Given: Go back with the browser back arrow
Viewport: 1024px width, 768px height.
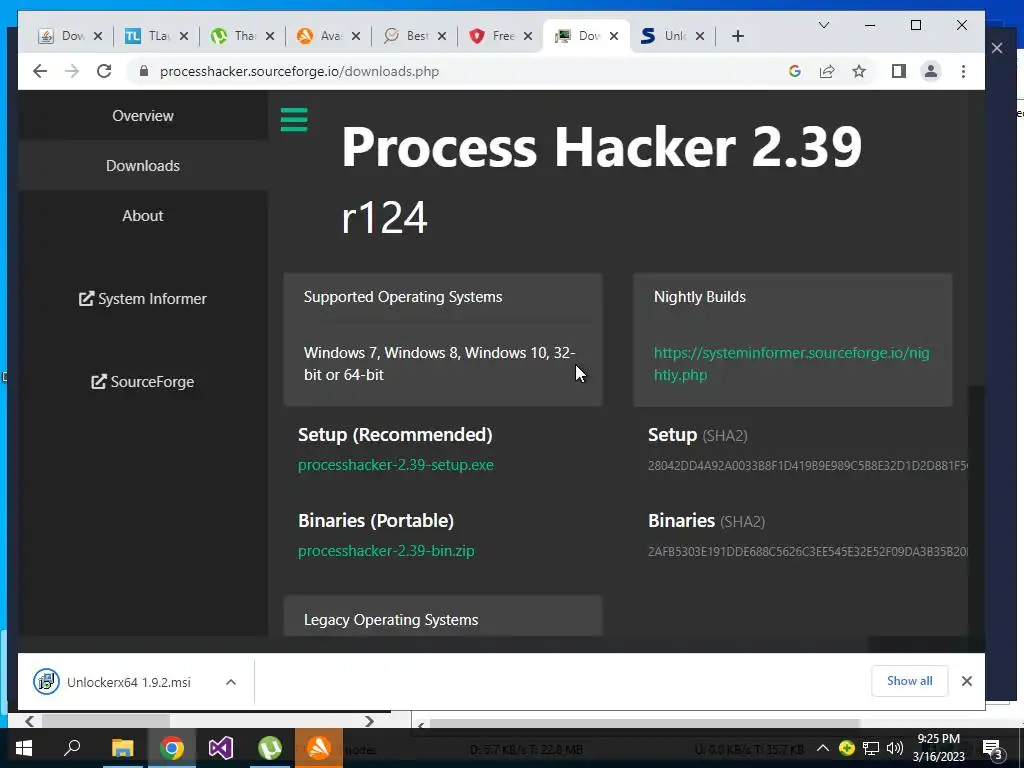Looking at the screenshot, I should pos(40,71).
